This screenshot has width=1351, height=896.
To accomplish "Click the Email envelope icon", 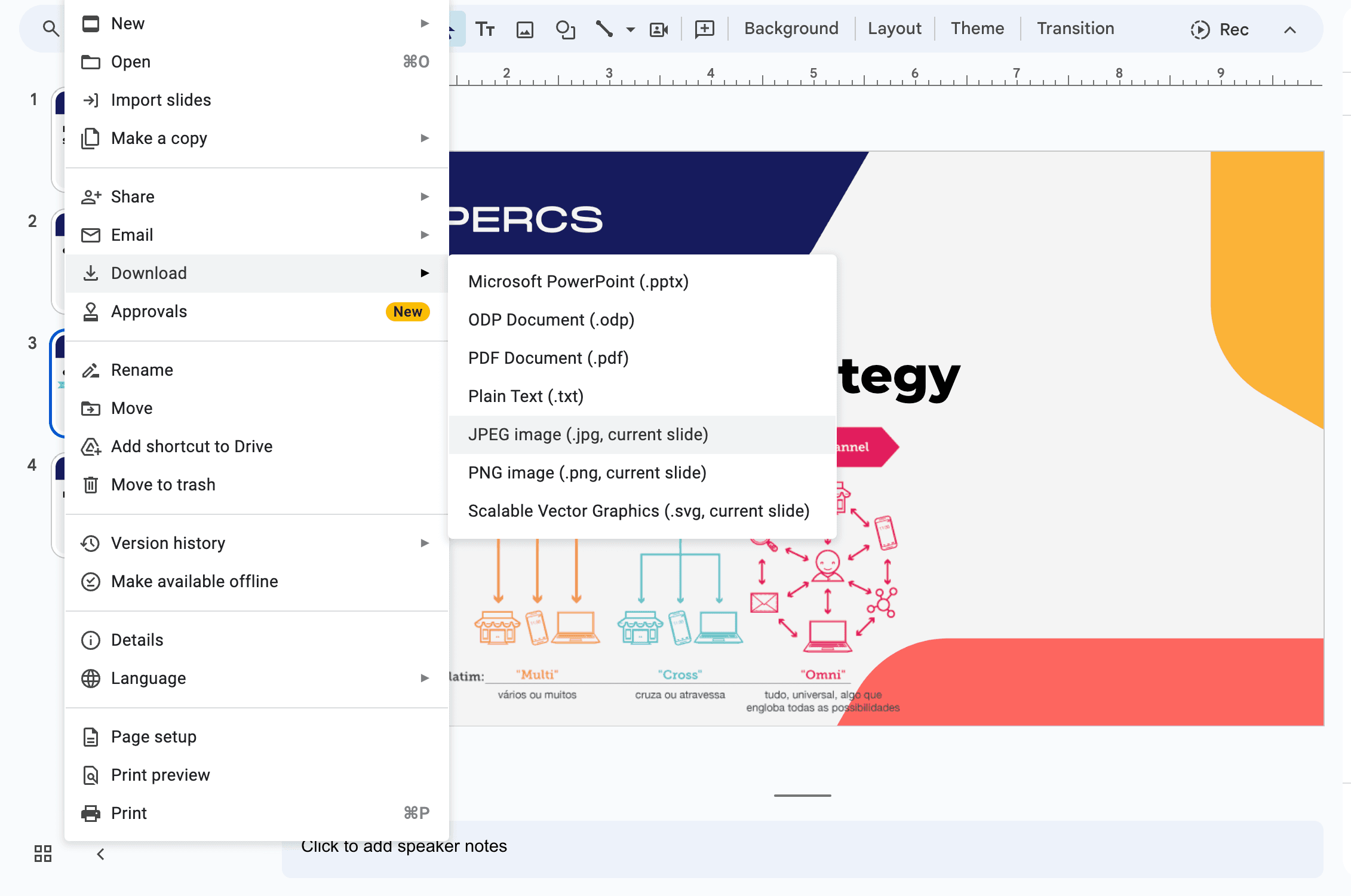I will point(90,235).
